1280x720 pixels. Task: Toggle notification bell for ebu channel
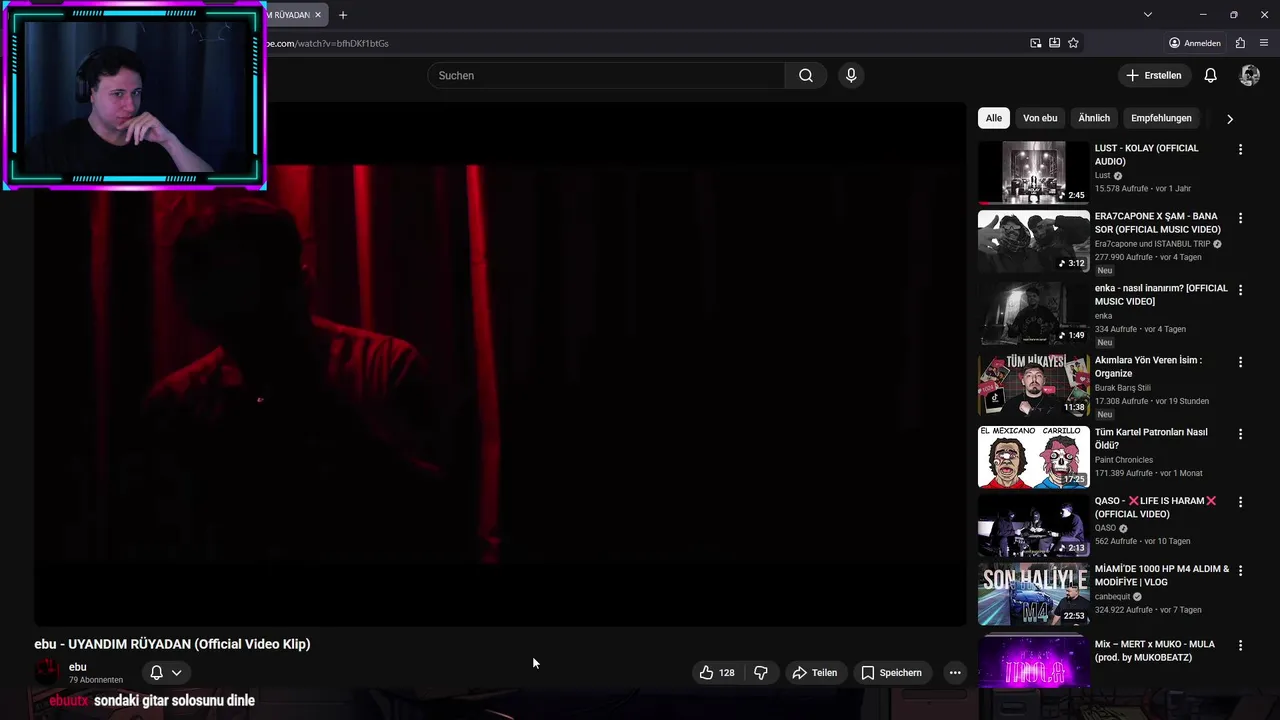[156, 673]
